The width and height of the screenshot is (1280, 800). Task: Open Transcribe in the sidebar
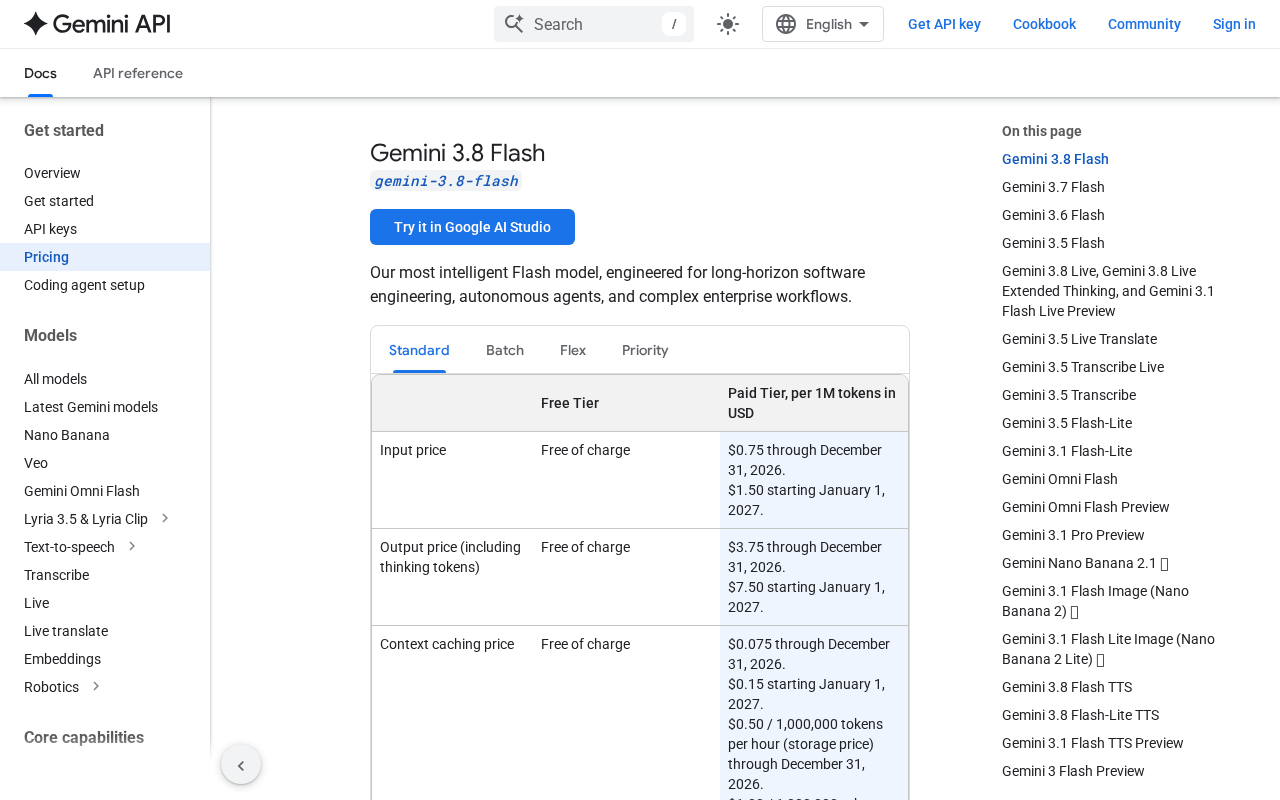[56, 575]
